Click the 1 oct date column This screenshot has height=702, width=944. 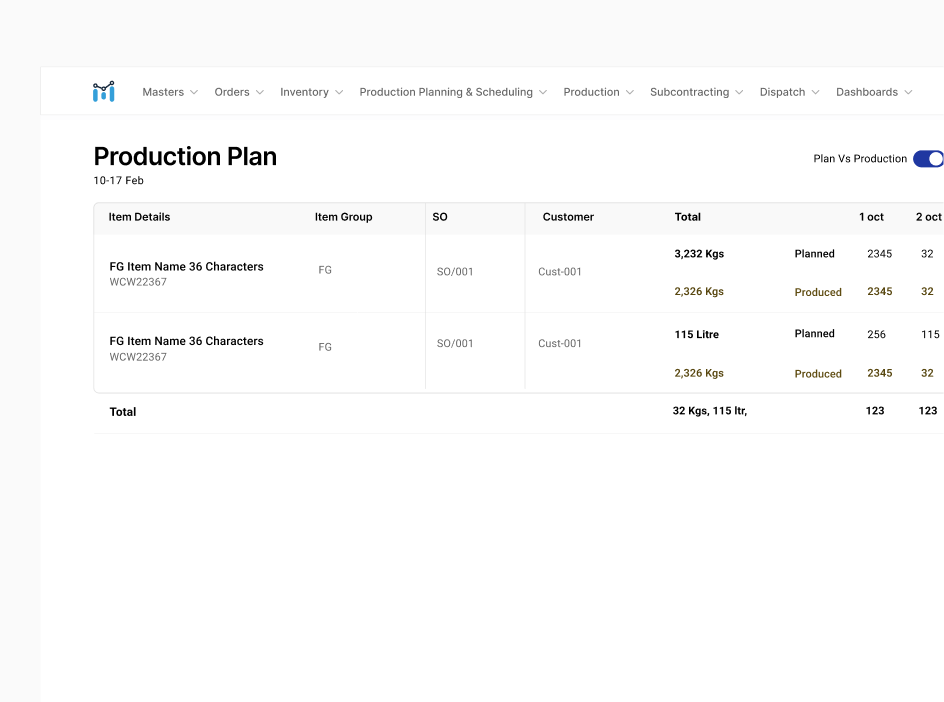pyautogui.click(x=871, y=217)
